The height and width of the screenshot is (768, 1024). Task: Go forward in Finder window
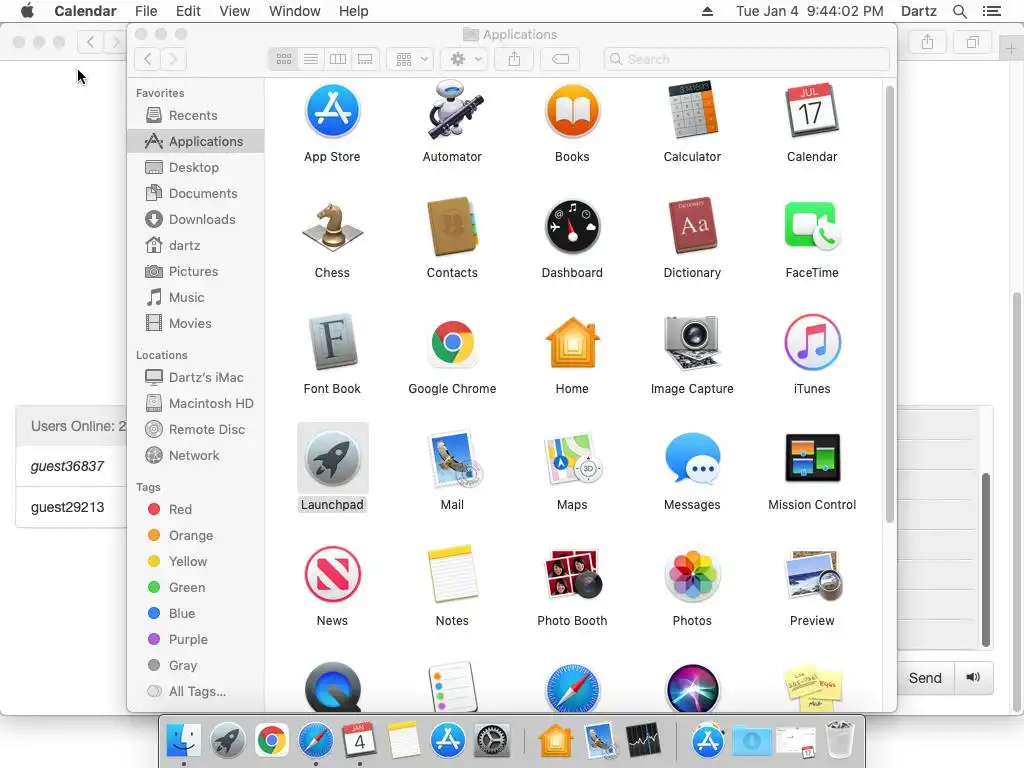[x=173, y=59]
